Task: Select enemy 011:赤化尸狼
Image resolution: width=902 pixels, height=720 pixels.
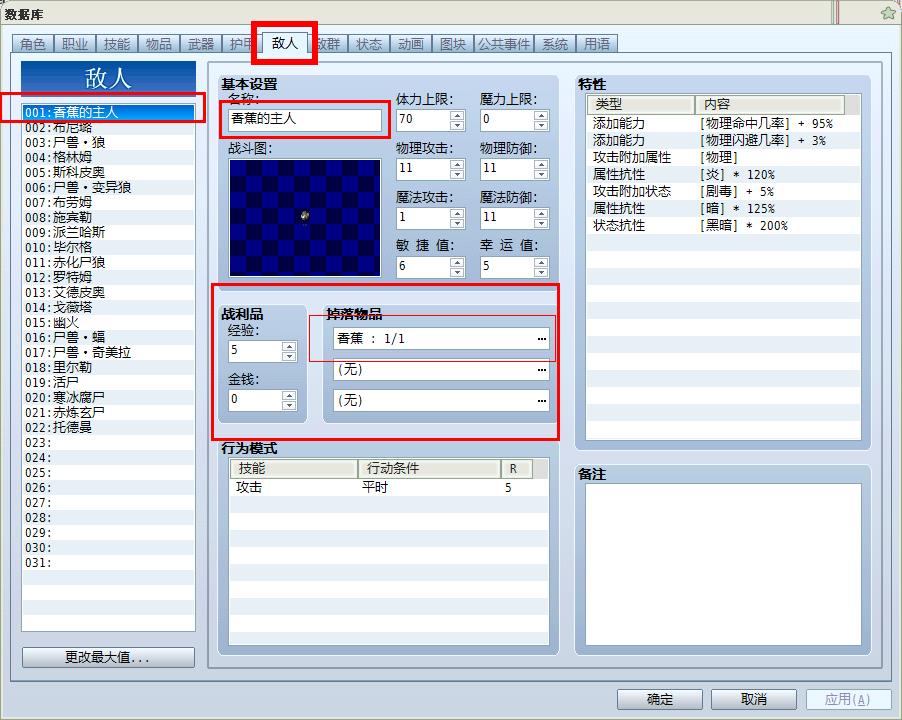Action: point(108,262)
